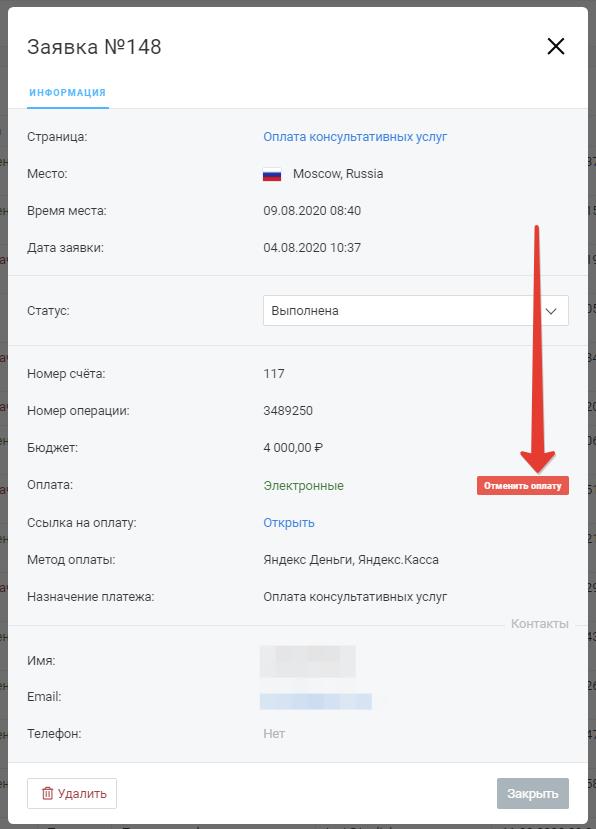Expand the Статус dropdown chevron

[551, 311]
